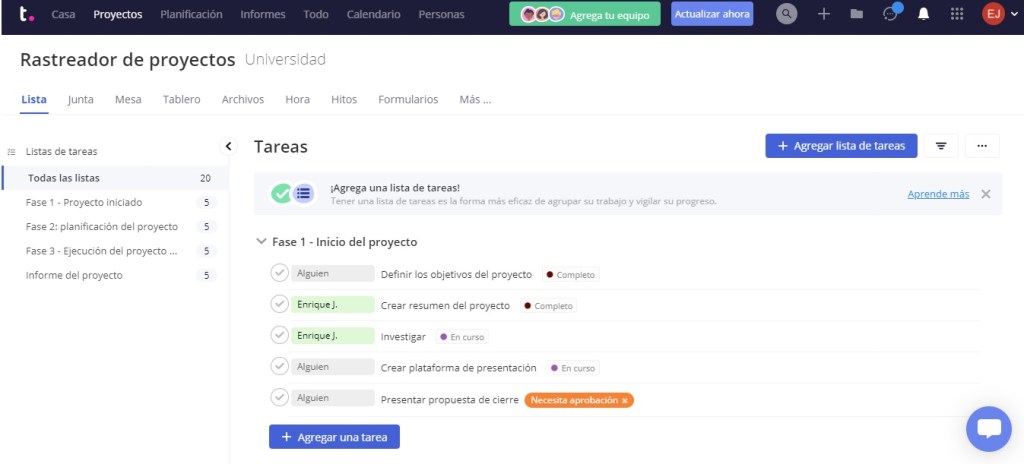Screen dimensions: 1024x464
Task: Open the folder icon in top navigation
Action: pyautogui.click(x=856, y=14)
